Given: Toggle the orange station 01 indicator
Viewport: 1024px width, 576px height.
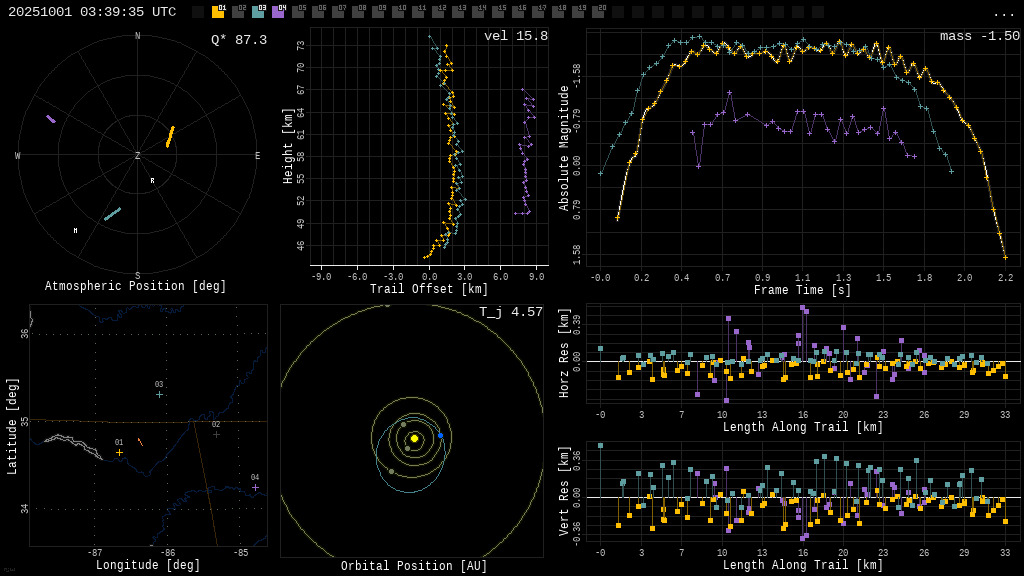Looking at the screenshot, I should click(x=218, y=12).
